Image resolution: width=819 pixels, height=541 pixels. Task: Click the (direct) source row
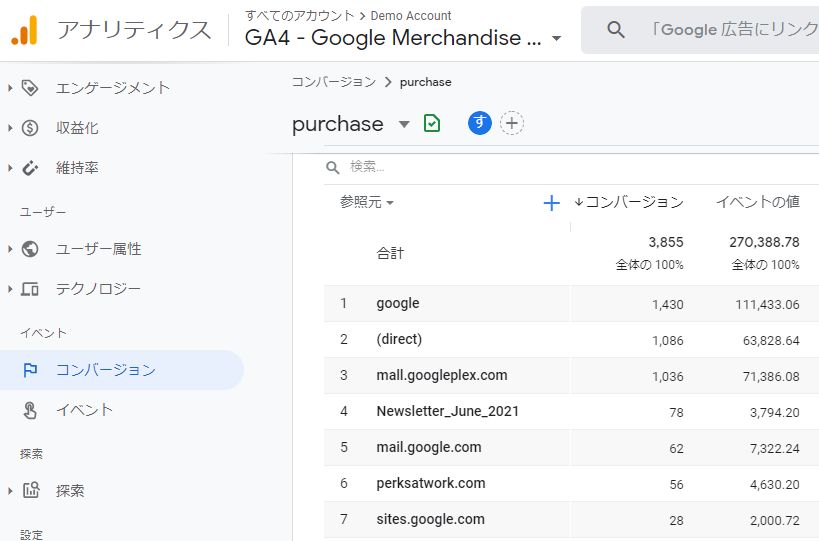[571, 339]
